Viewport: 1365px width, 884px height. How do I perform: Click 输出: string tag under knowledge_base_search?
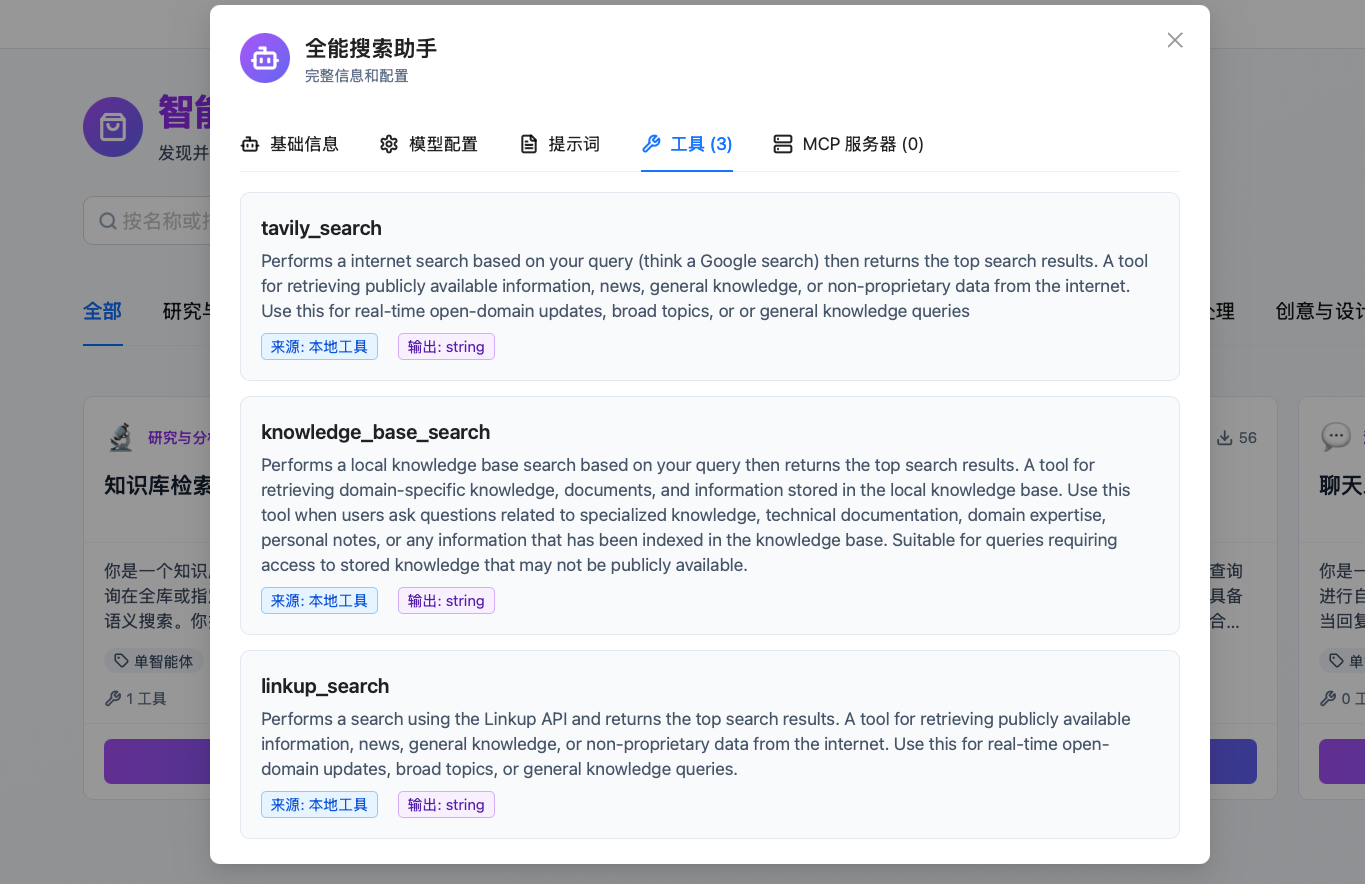point(446,601)
